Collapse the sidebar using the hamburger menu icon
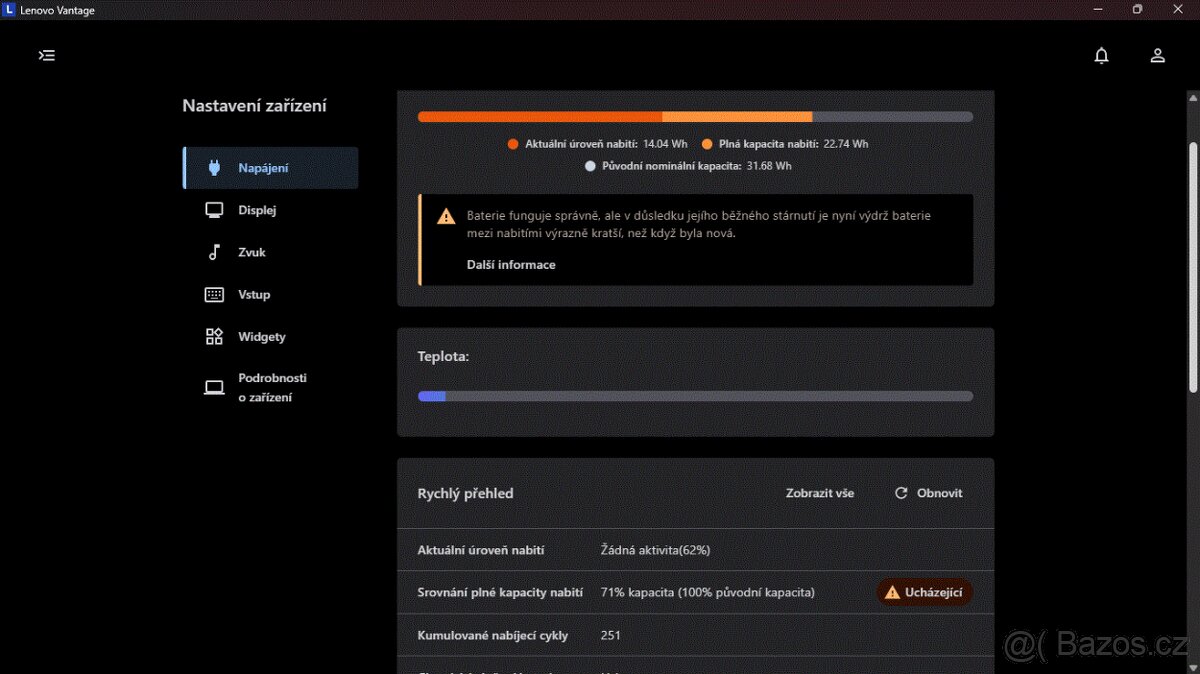This screenshot has height=674, width=1200. pos(46,55)
